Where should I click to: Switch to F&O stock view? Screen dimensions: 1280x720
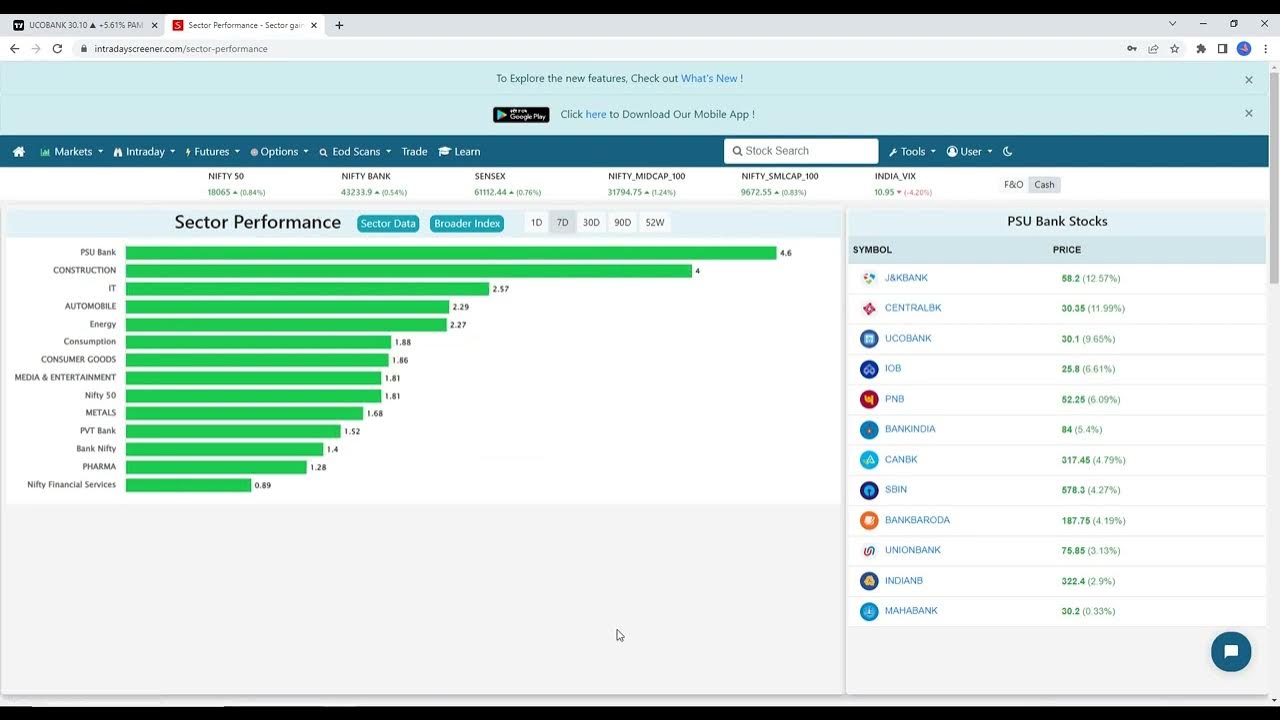tap(1013, 185)
